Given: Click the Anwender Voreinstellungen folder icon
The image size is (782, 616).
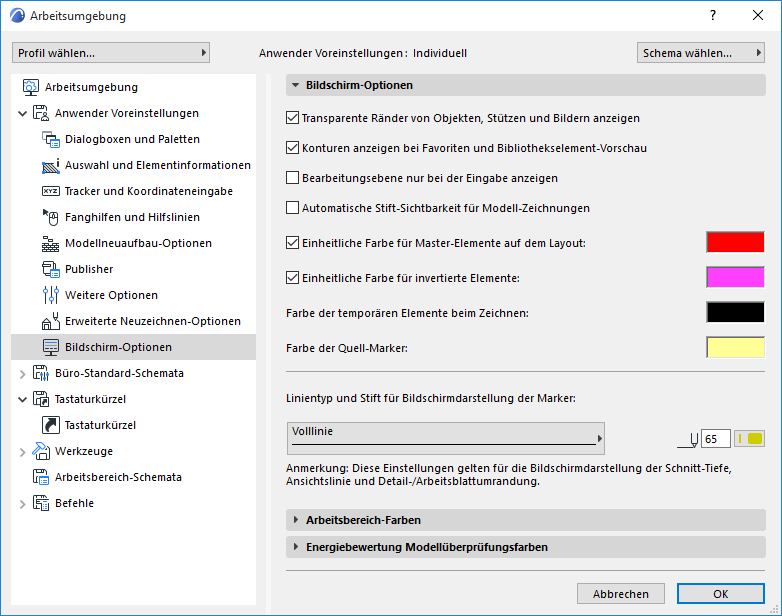Looking at the screenshot, I should pos(40,113).
